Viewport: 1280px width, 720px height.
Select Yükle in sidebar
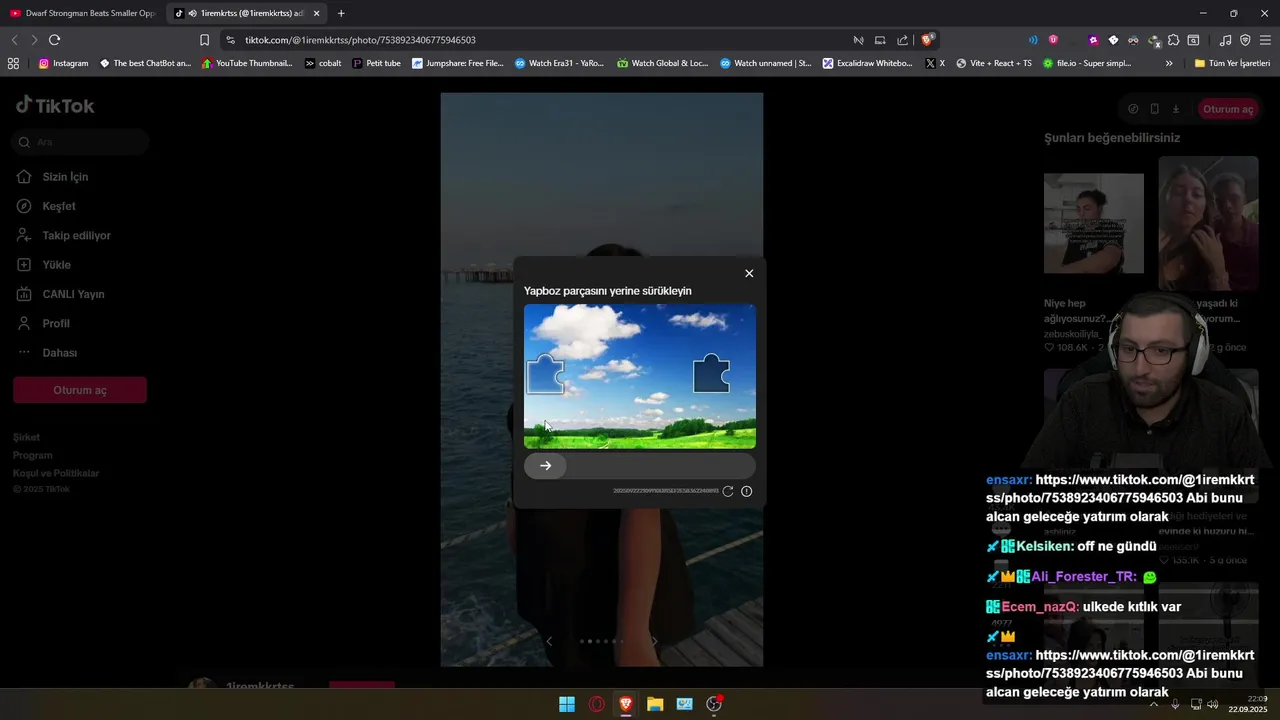point(56,265)
